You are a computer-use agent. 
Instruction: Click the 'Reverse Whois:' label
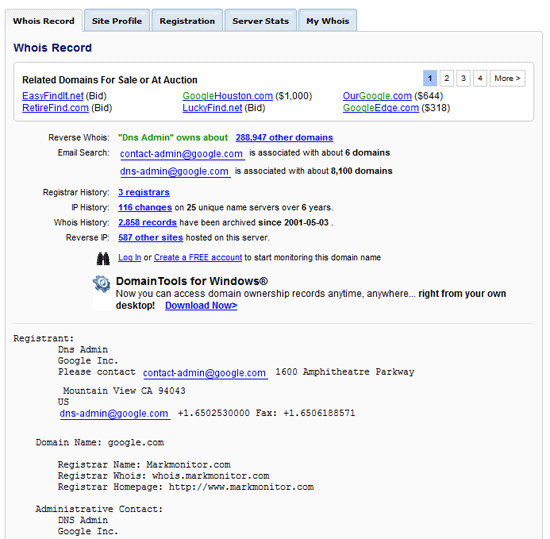coord(79,137)
